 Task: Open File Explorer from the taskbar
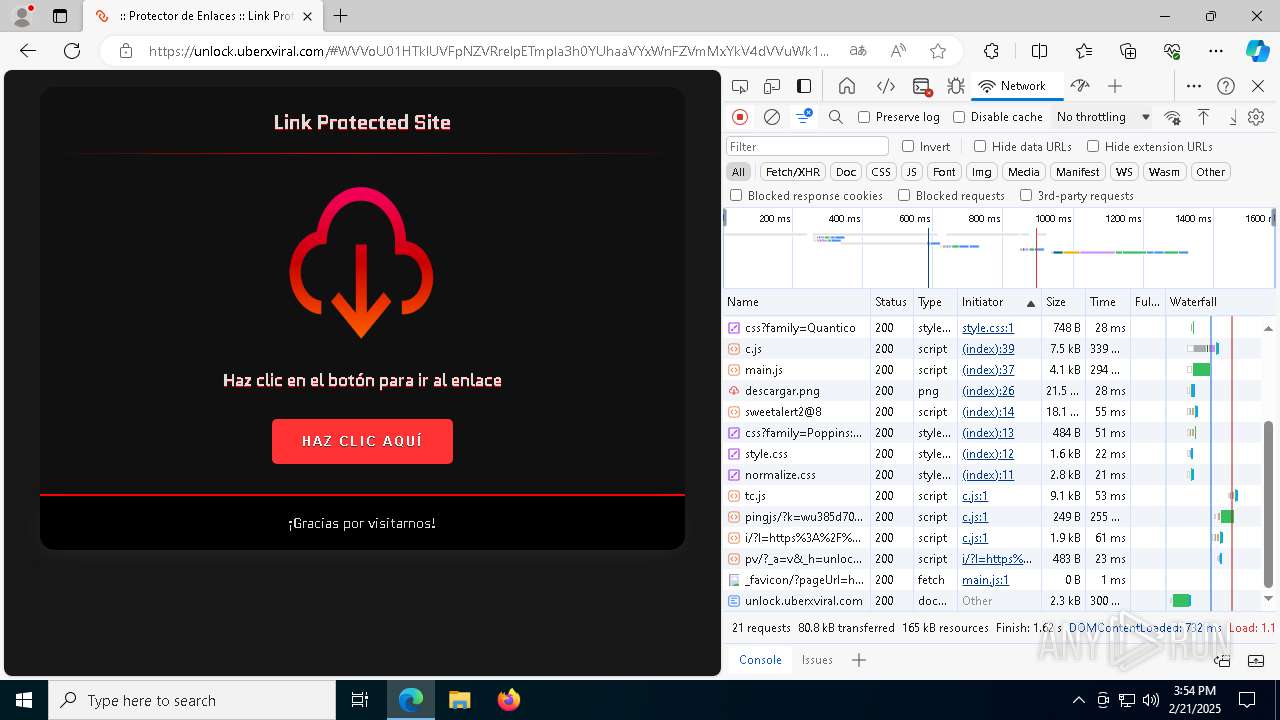pyautogui.click(x=459, y=700)
